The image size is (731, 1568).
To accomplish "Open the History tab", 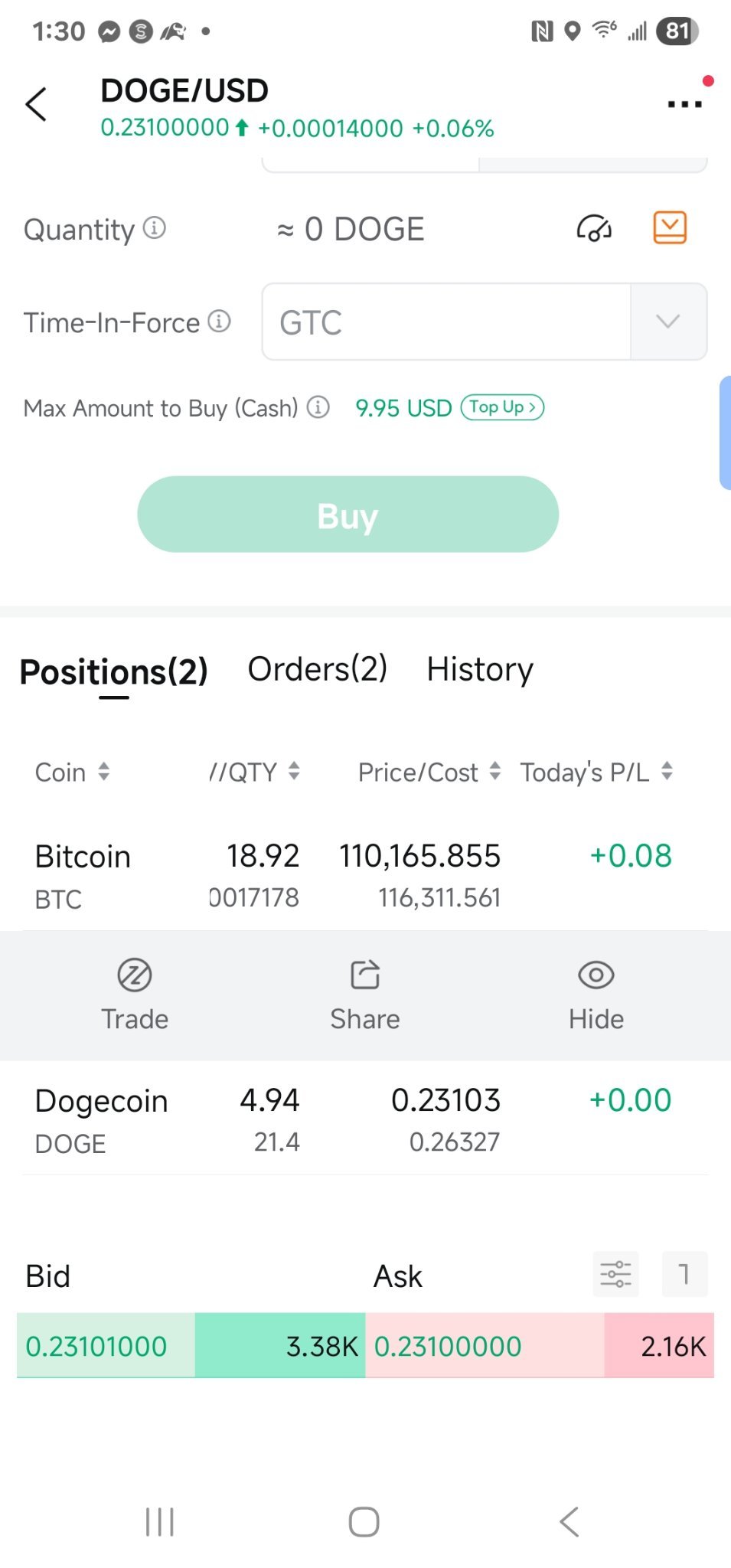I will [x=480, y=669].
